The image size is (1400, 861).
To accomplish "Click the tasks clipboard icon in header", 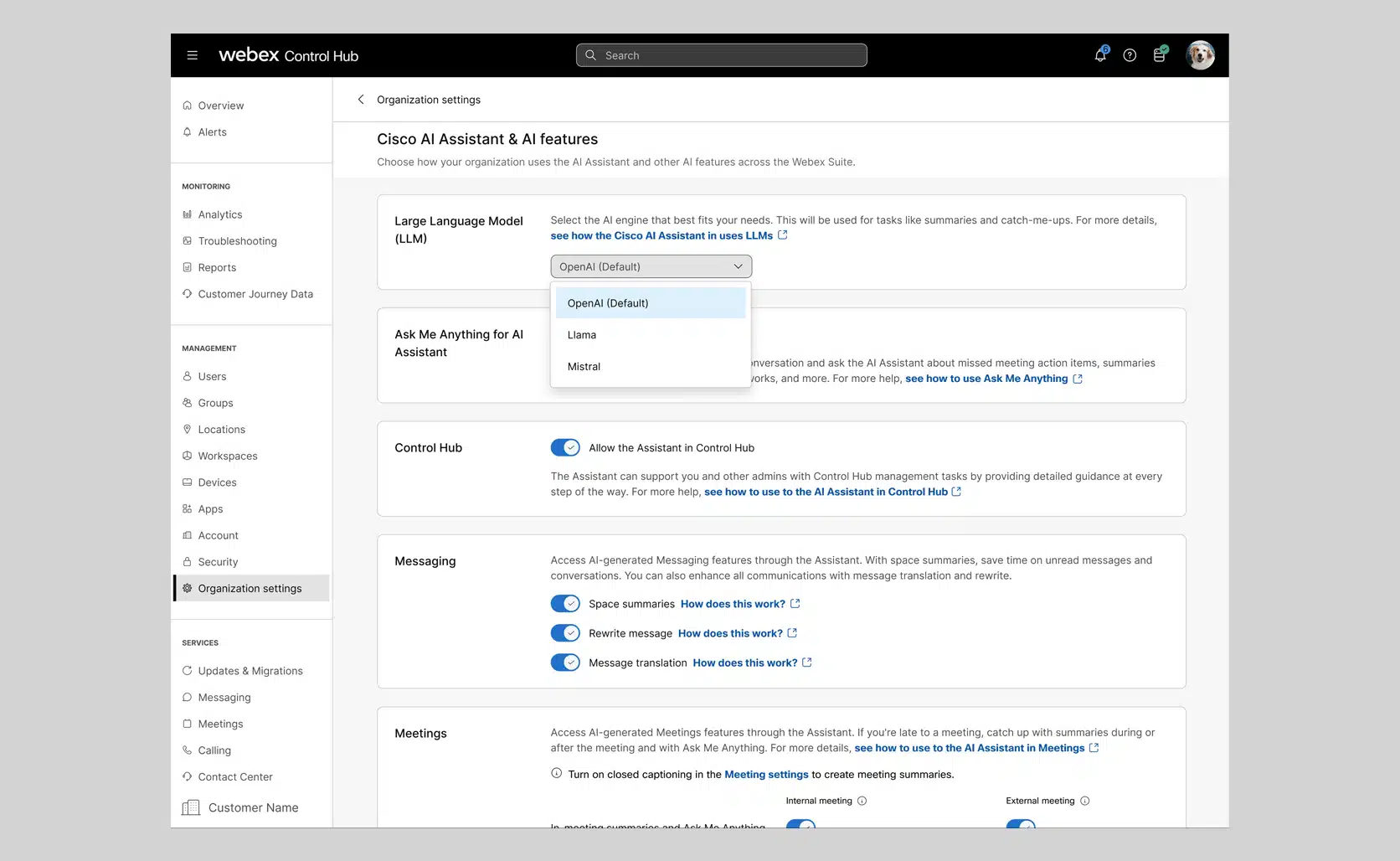I will [x=1160, y=54].
